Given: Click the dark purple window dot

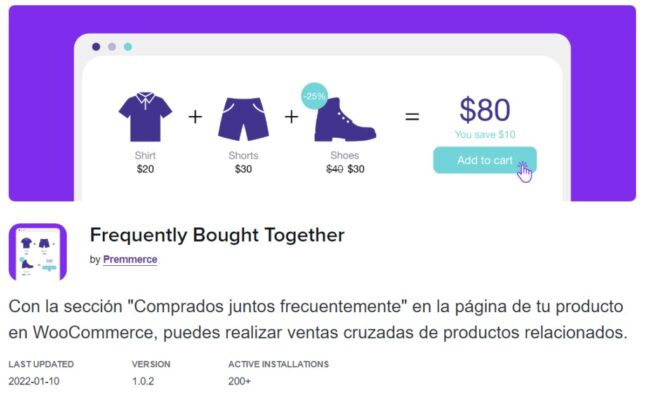Looking at the screenshot, I should (96, 47).
